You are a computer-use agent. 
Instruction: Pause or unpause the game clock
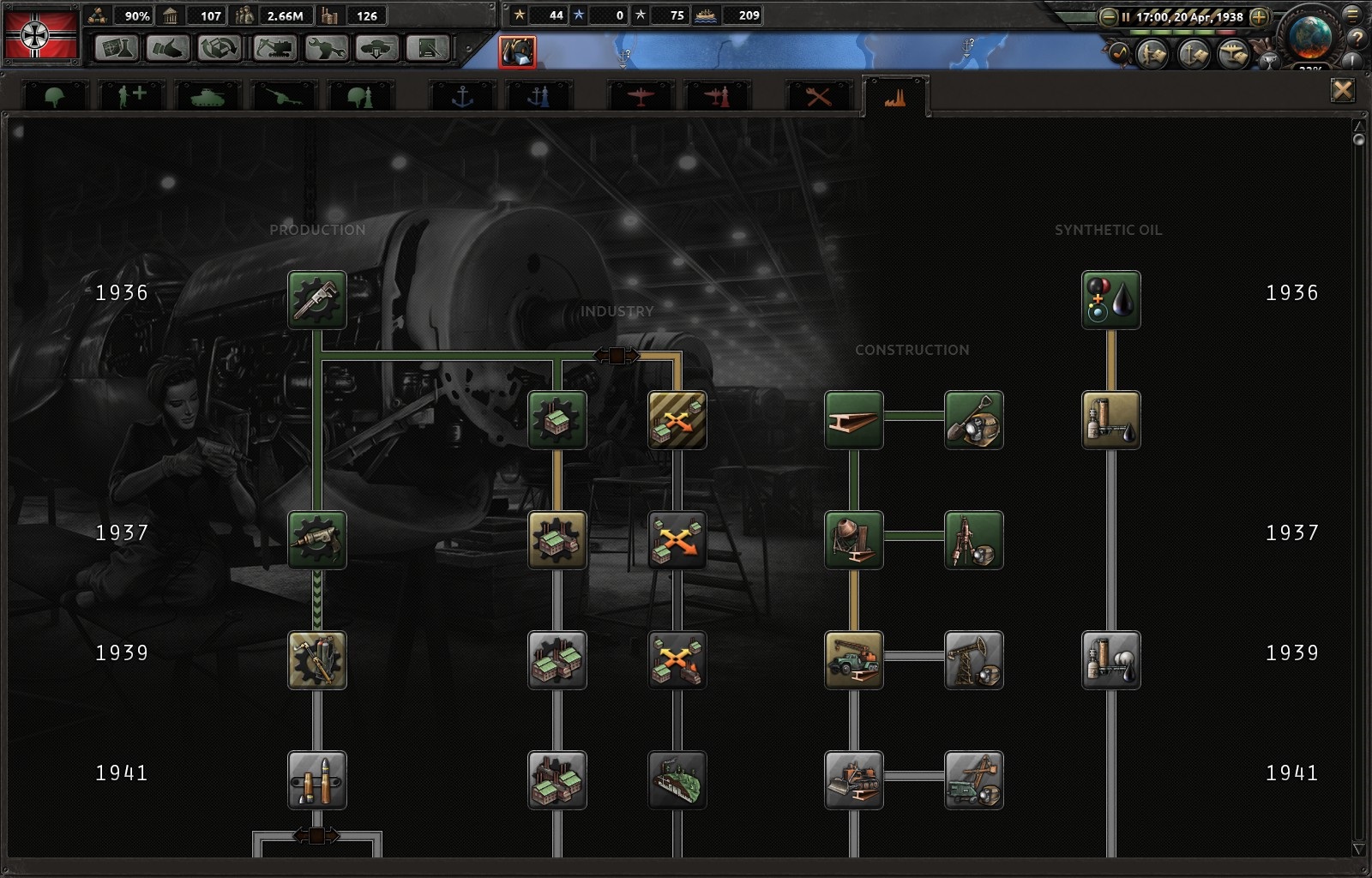1126,16
